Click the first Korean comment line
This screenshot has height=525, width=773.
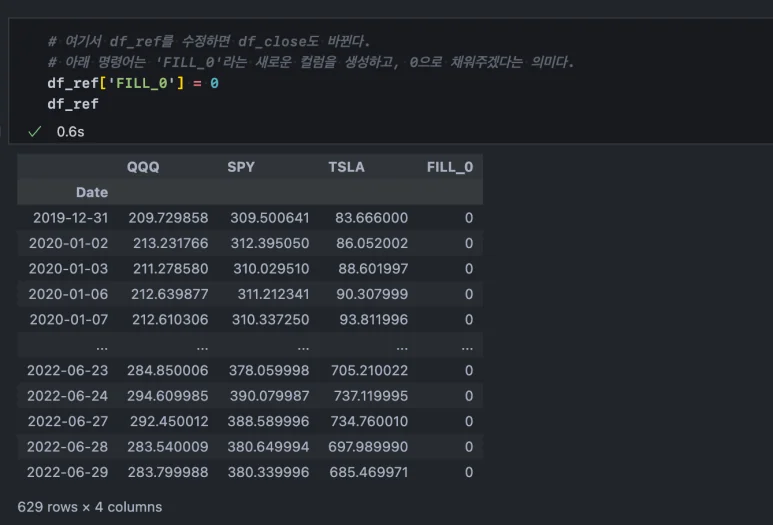(208, 41)
